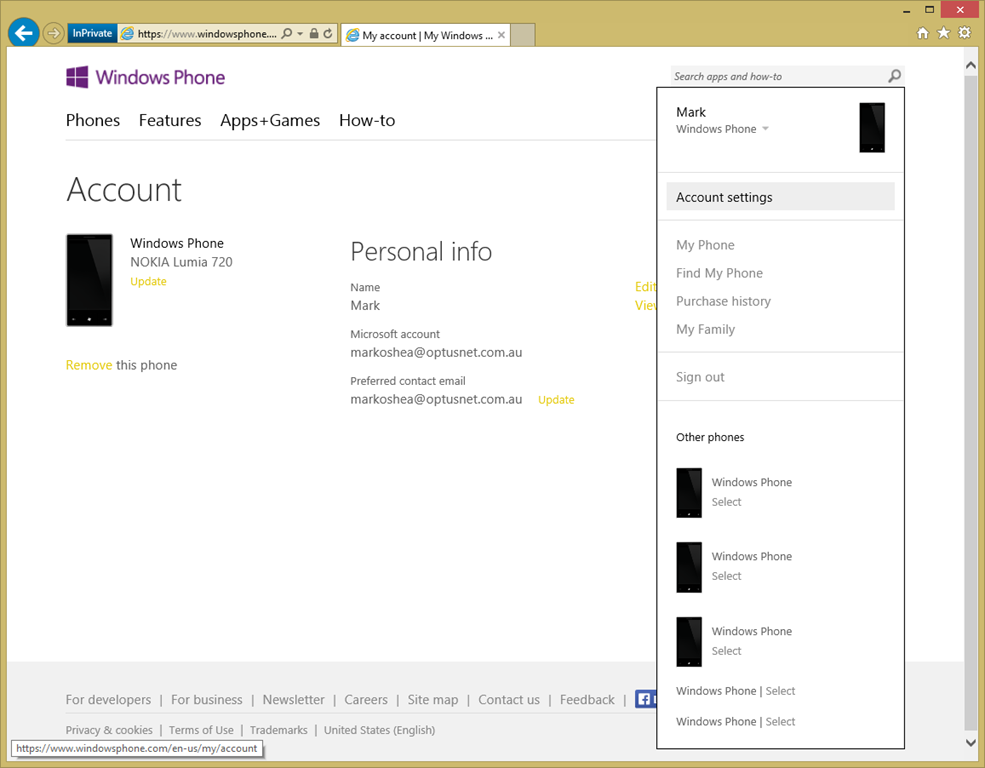Open favorites with the star icon
This screenshot has height=768, width=985.
tap(943, 33)
